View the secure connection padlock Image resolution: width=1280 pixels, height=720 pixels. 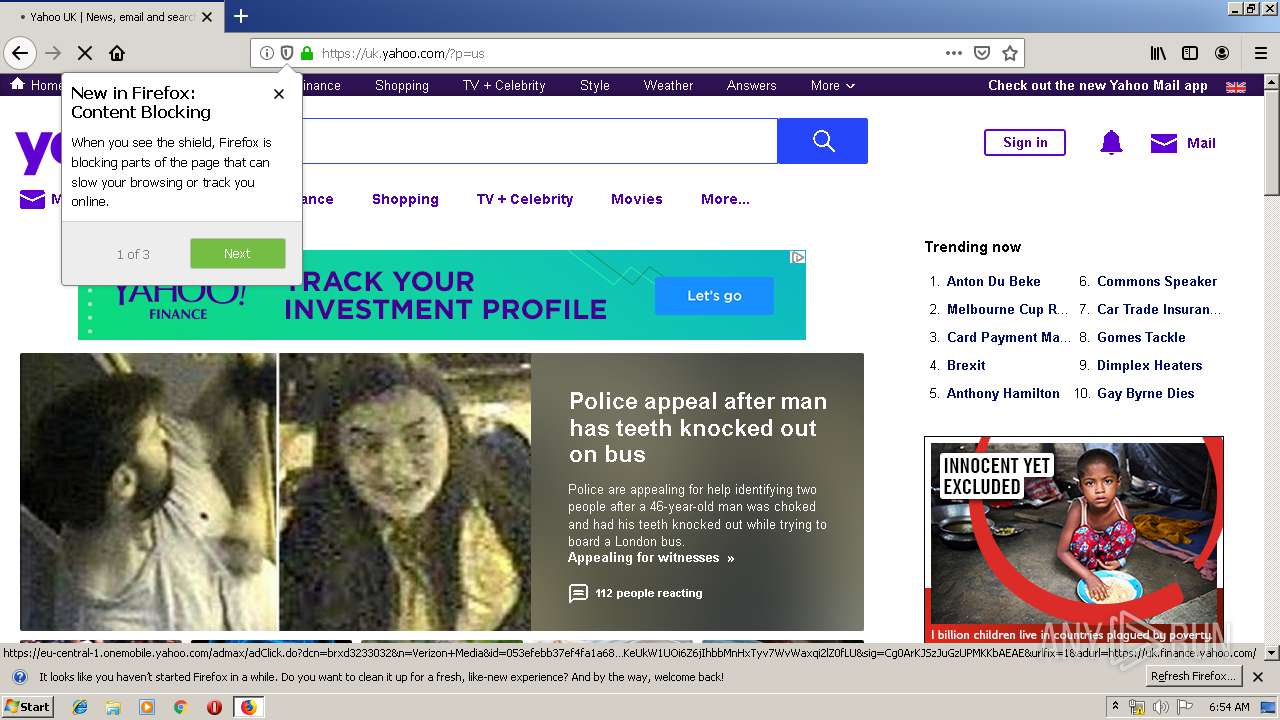tap(307, 53)
